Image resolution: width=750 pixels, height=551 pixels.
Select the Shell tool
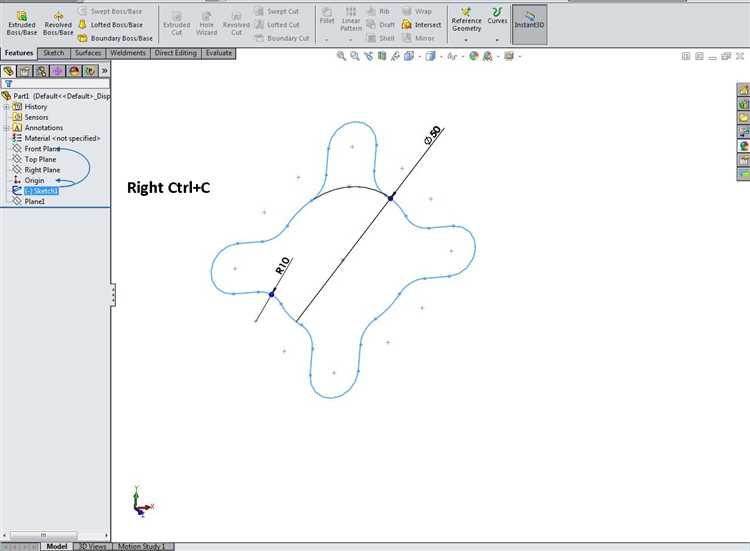(381, 38)
